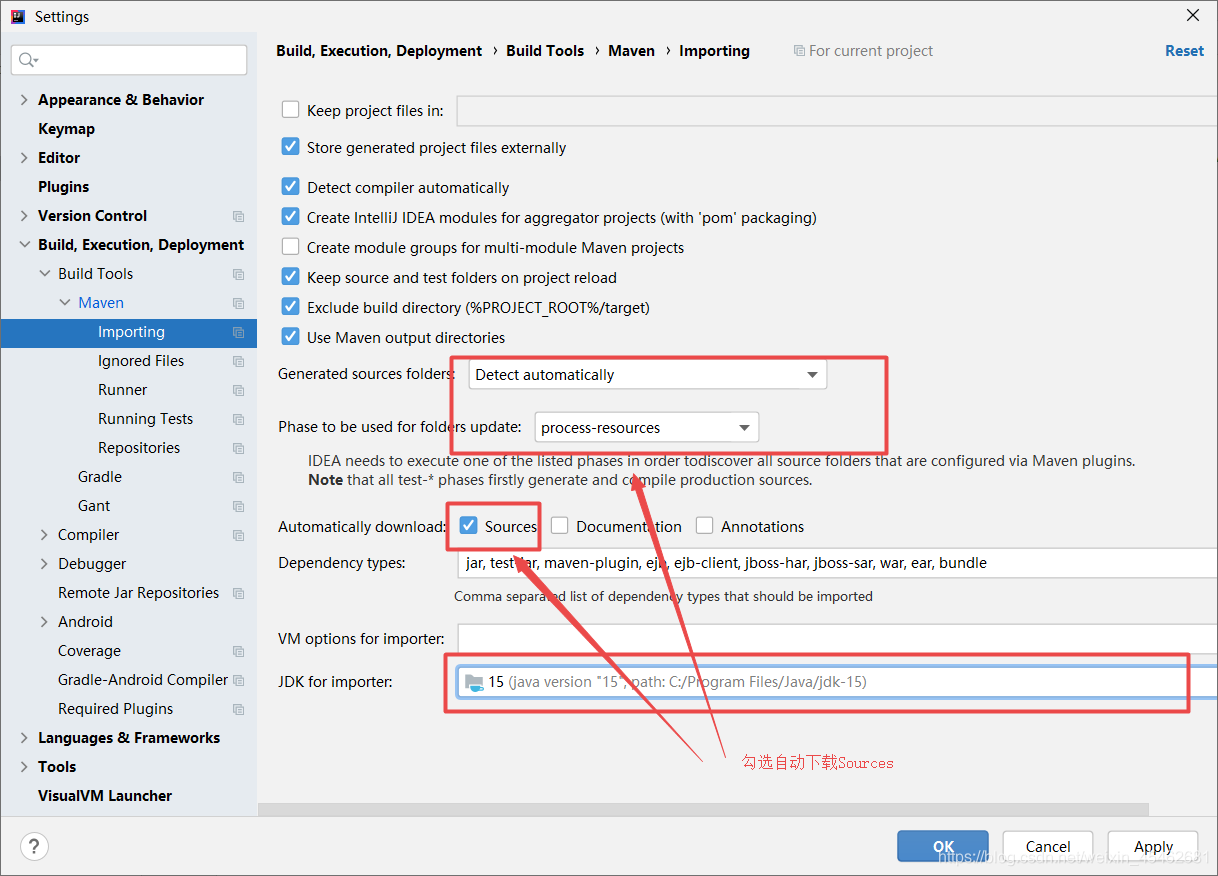Viewport: 1218px width, 876px height.
Task: Enable automatic download of Annotations
Action: (705, 526)
